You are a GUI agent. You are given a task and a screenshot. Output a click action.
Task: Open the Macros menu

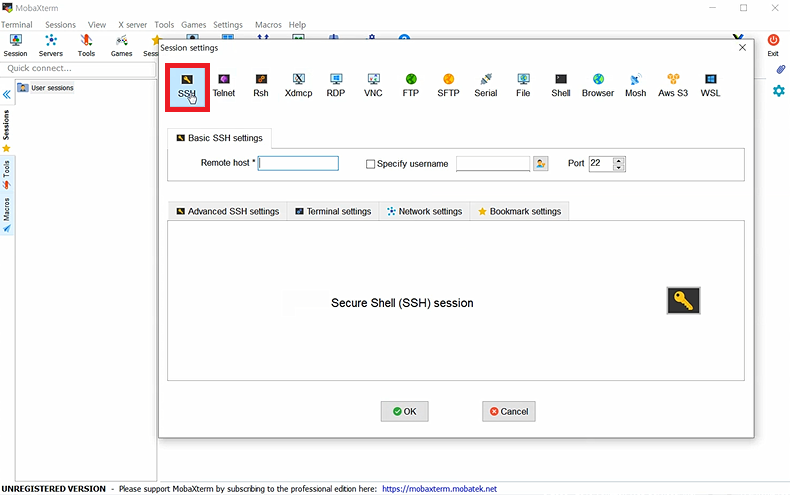click(x=268, y=25)
